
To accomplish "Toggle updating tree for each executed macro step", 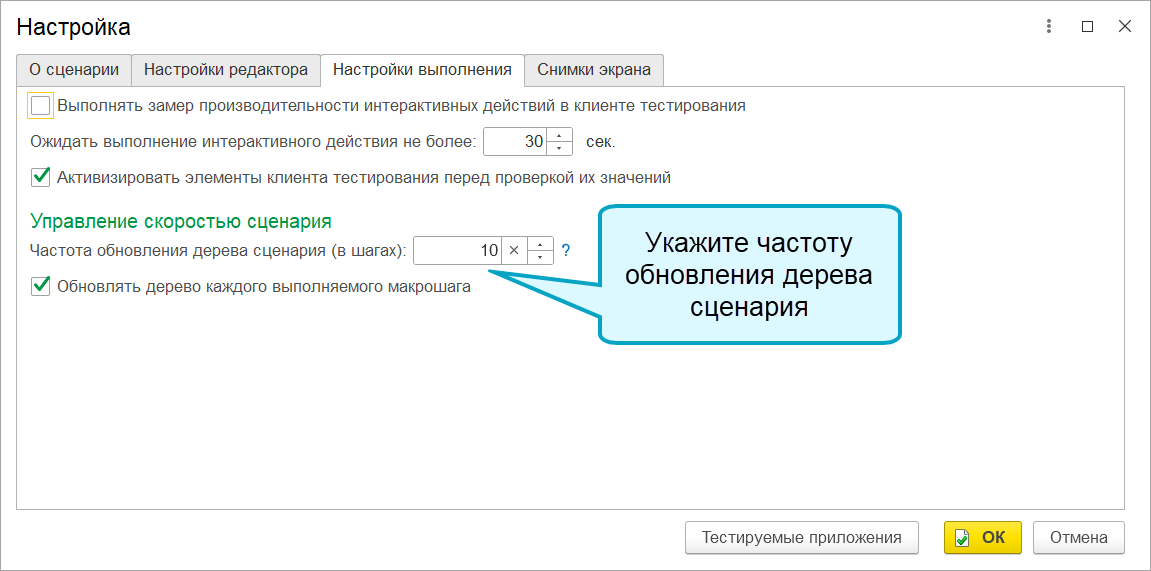I will (x=40, y=286).
